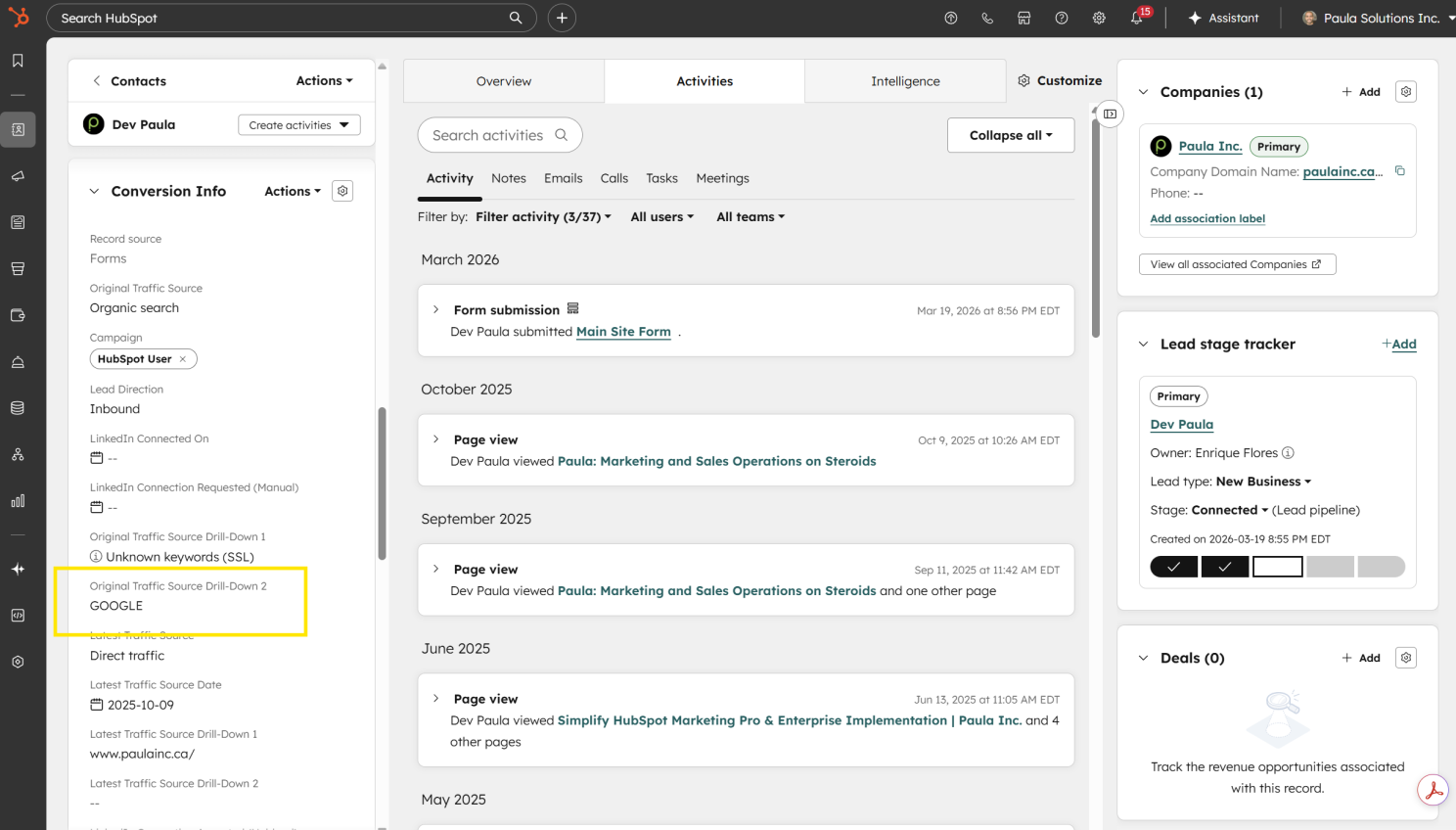
Task: Open the Contacts Actions dropdown
Action: [325, 81]
